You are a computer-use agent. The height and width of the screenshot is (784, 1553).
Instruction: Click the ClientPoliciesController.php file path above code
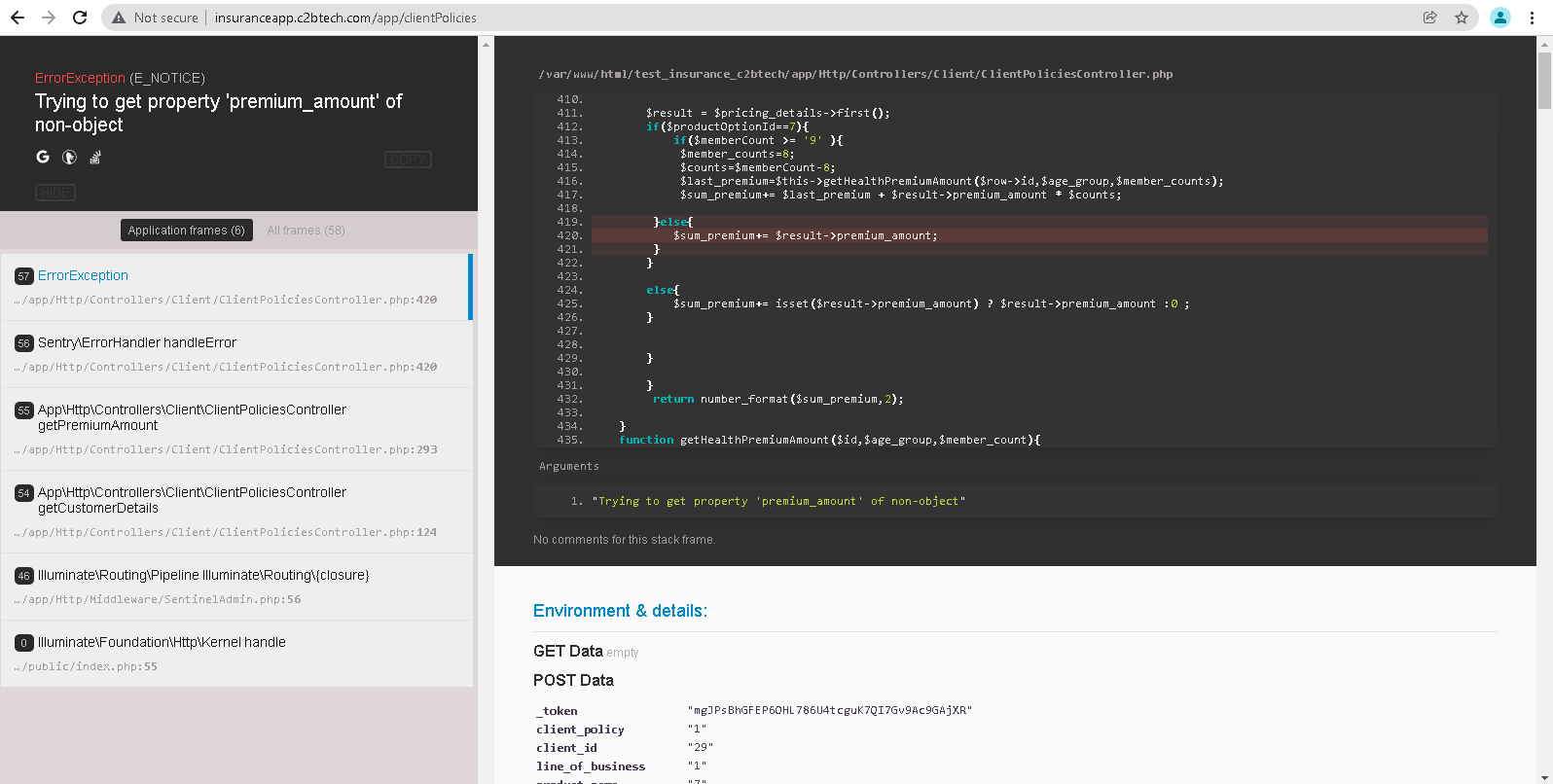(x=855, y=74)
